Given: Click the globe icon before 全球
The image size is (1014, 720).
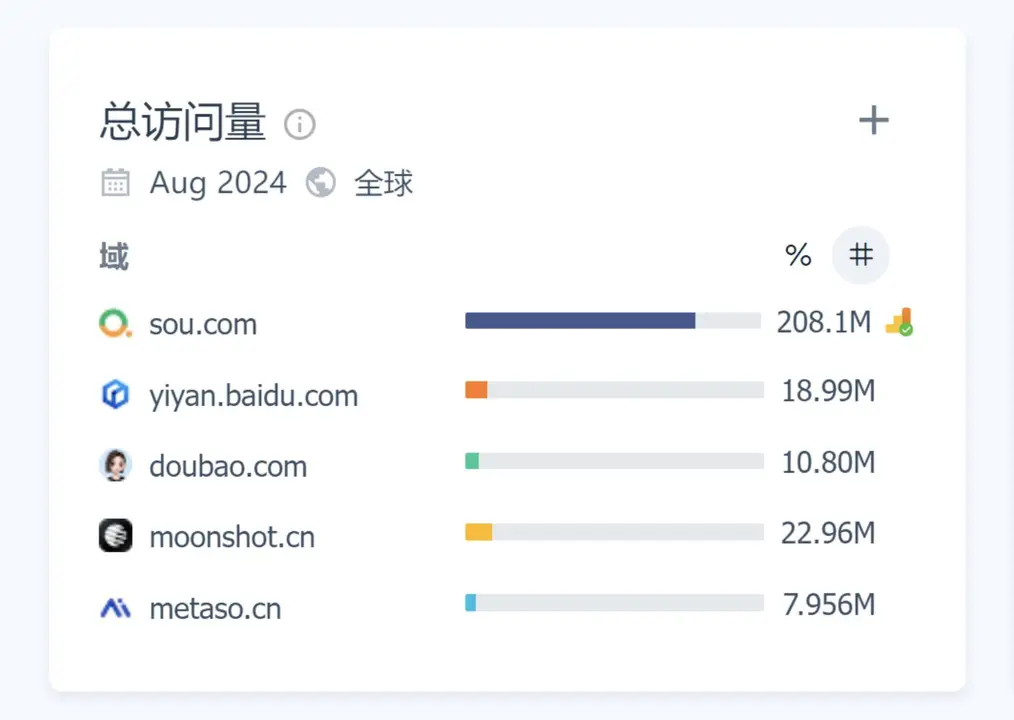Looking at the screenshot, I should 320,182.
